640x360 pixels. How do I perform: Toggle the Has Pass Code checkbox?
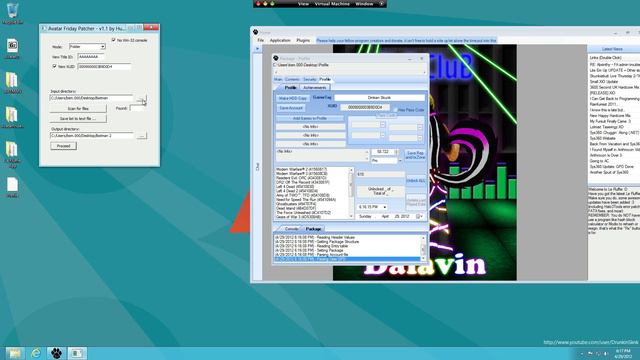click(395, 110)
